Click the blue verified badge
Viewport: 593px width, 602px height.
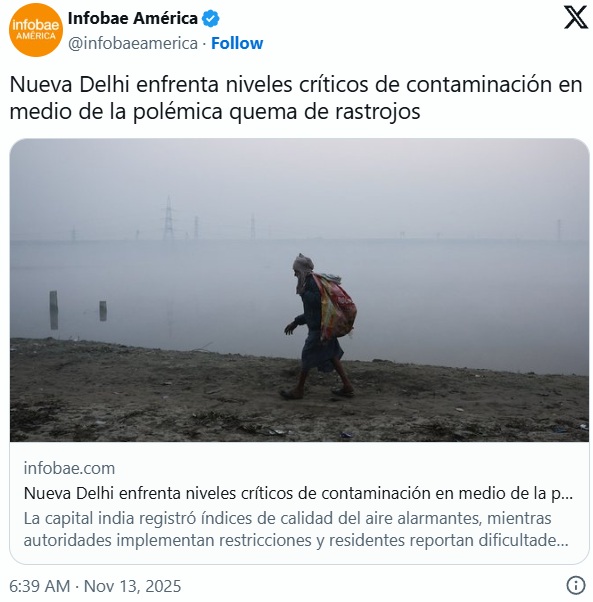[210, 18]
